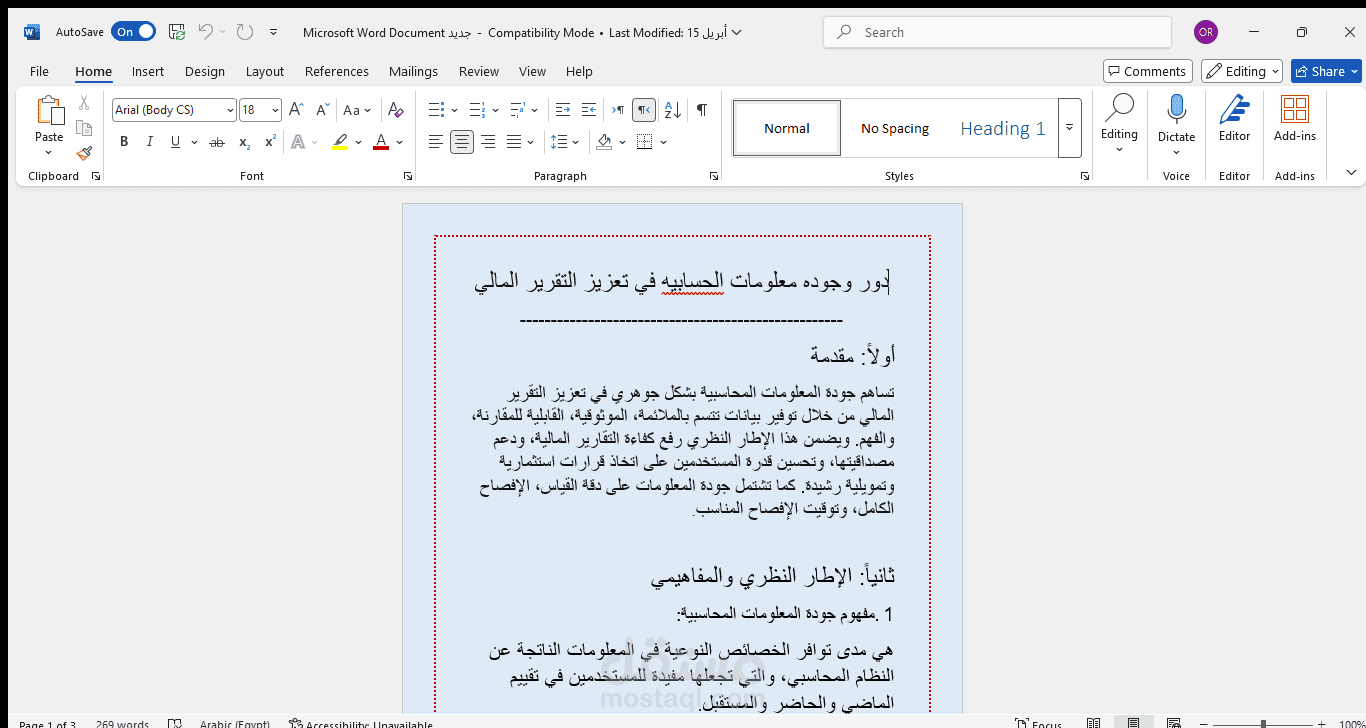The height and width of the screenshot is (728, 1366).
Task: Shrink font size with the smaller A icon
Action: coord(322,110)
